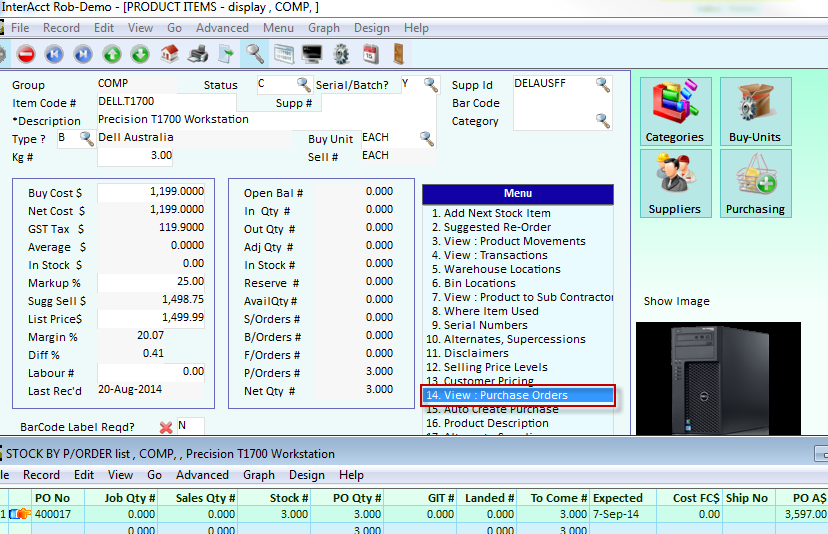
Task: Select 14. View : Purchase Orders
Action: 518,395
